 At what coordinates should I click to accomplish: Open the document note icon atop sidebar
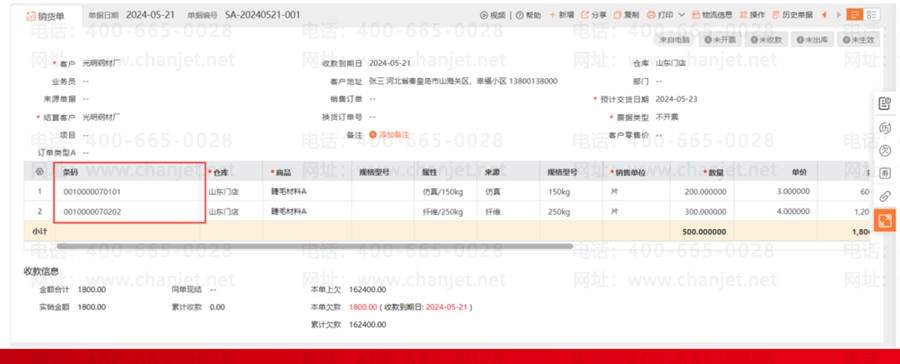(885, 104)
